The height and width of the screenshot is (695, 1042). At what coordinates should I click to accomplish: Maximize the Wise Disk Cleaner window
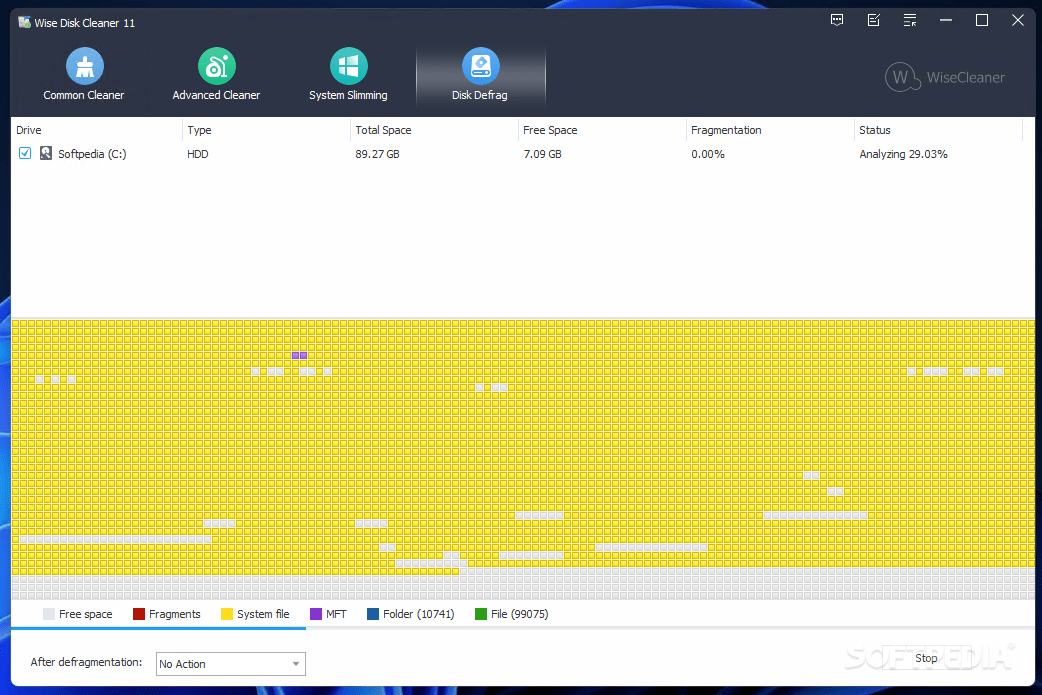[982, 21]
